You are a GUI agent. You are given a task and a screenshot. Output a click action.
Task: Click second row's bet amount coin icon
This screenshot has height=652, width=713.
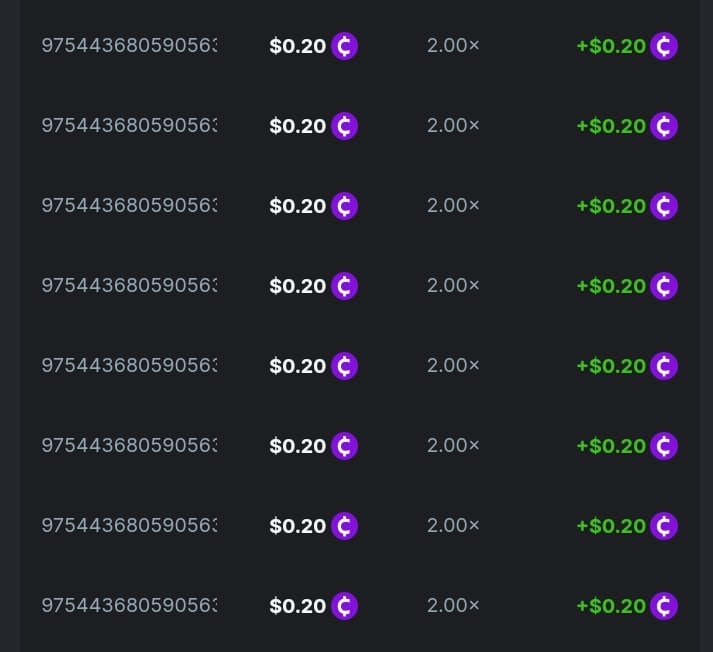click(344, 126)
